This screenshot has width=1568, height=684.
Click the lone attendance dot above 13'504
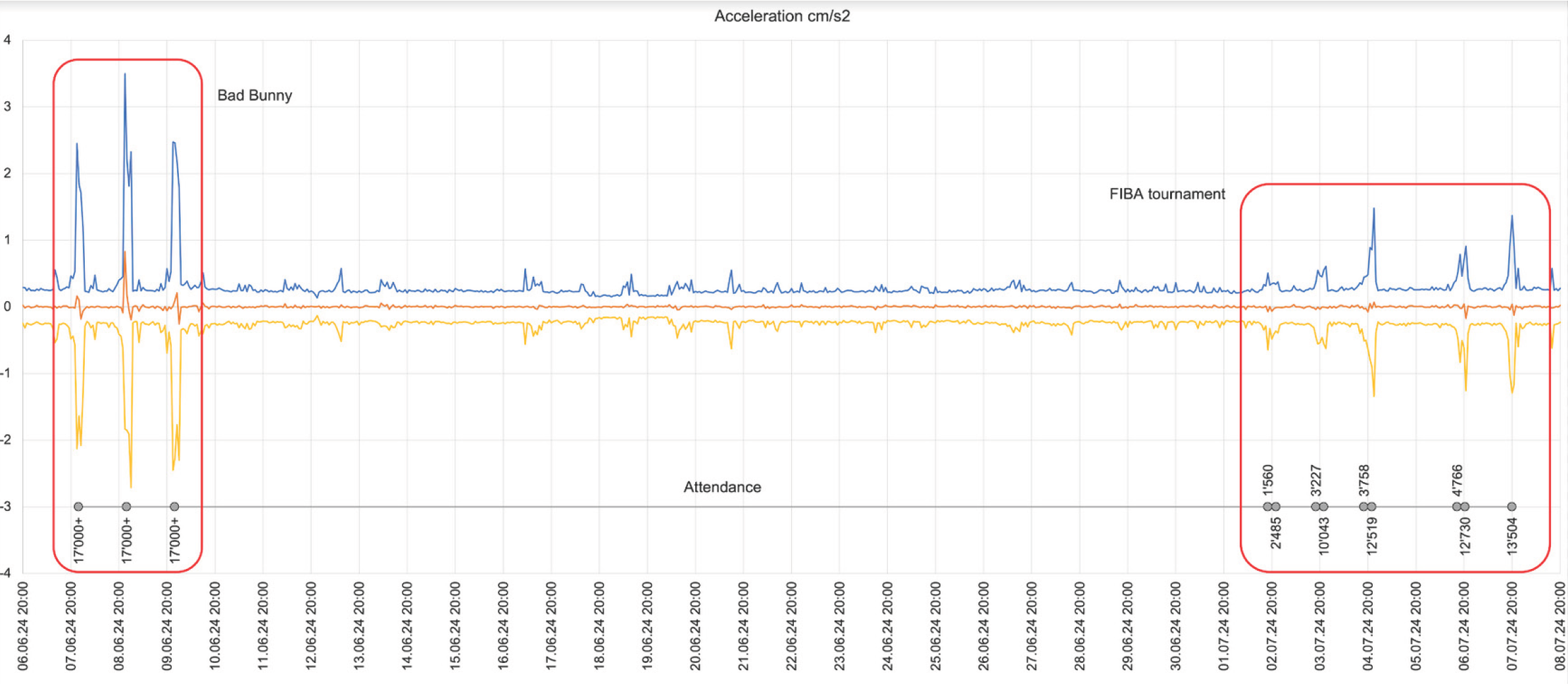1511,506
